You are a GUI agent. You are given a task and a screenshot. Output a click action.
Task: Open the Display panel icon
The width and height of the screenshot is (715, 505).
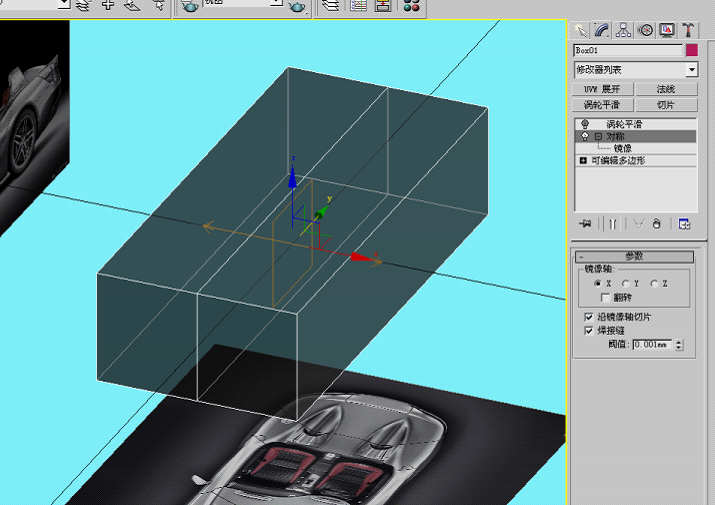coord(667,30)
